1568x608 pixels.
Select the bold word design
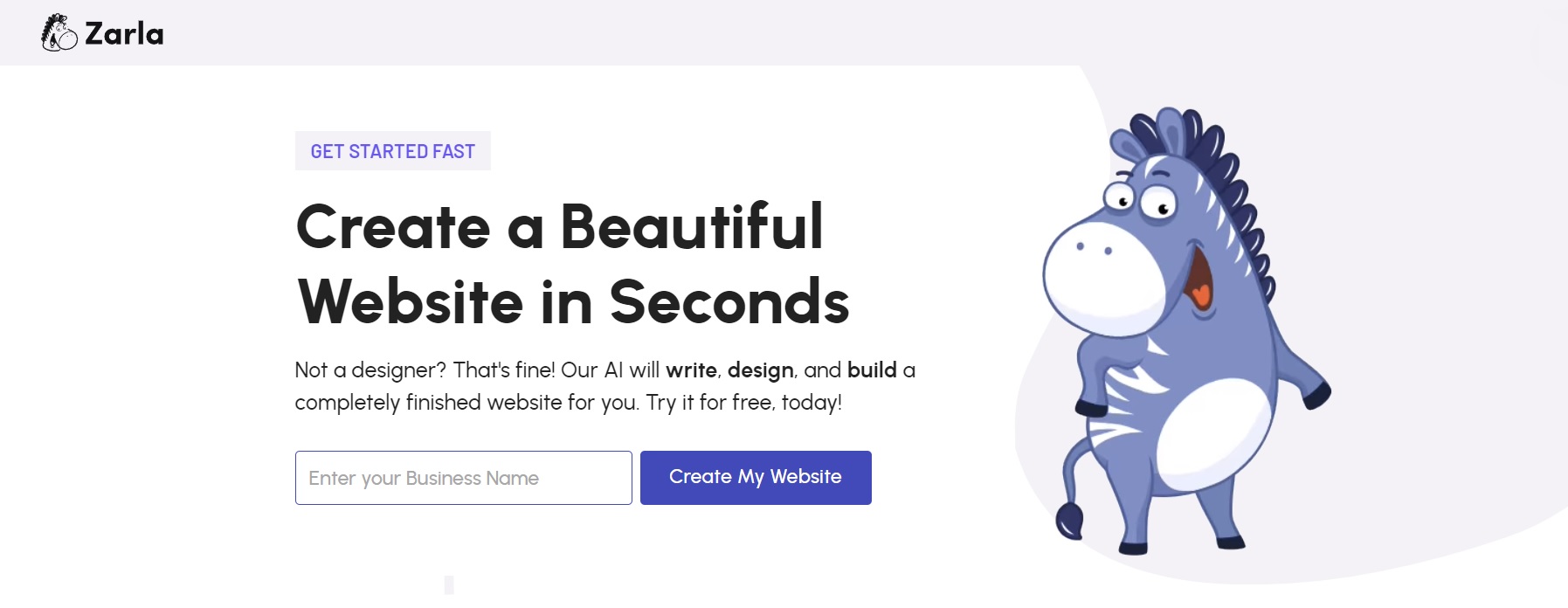[760, 371]
